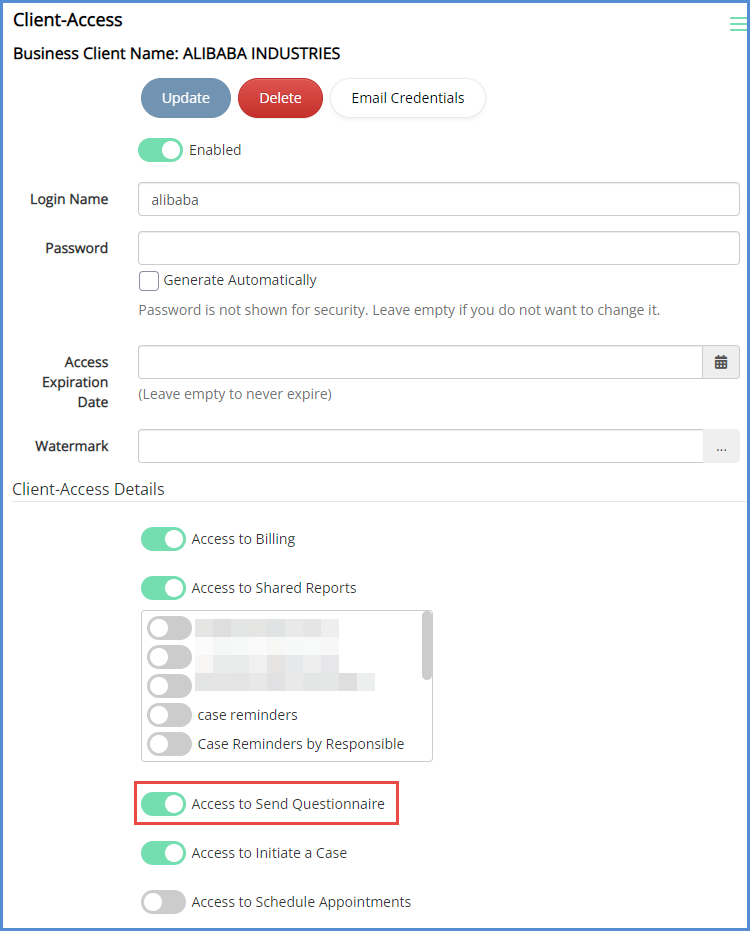
Task: Click the Access Expiration Date field
Action: (420, 362)
